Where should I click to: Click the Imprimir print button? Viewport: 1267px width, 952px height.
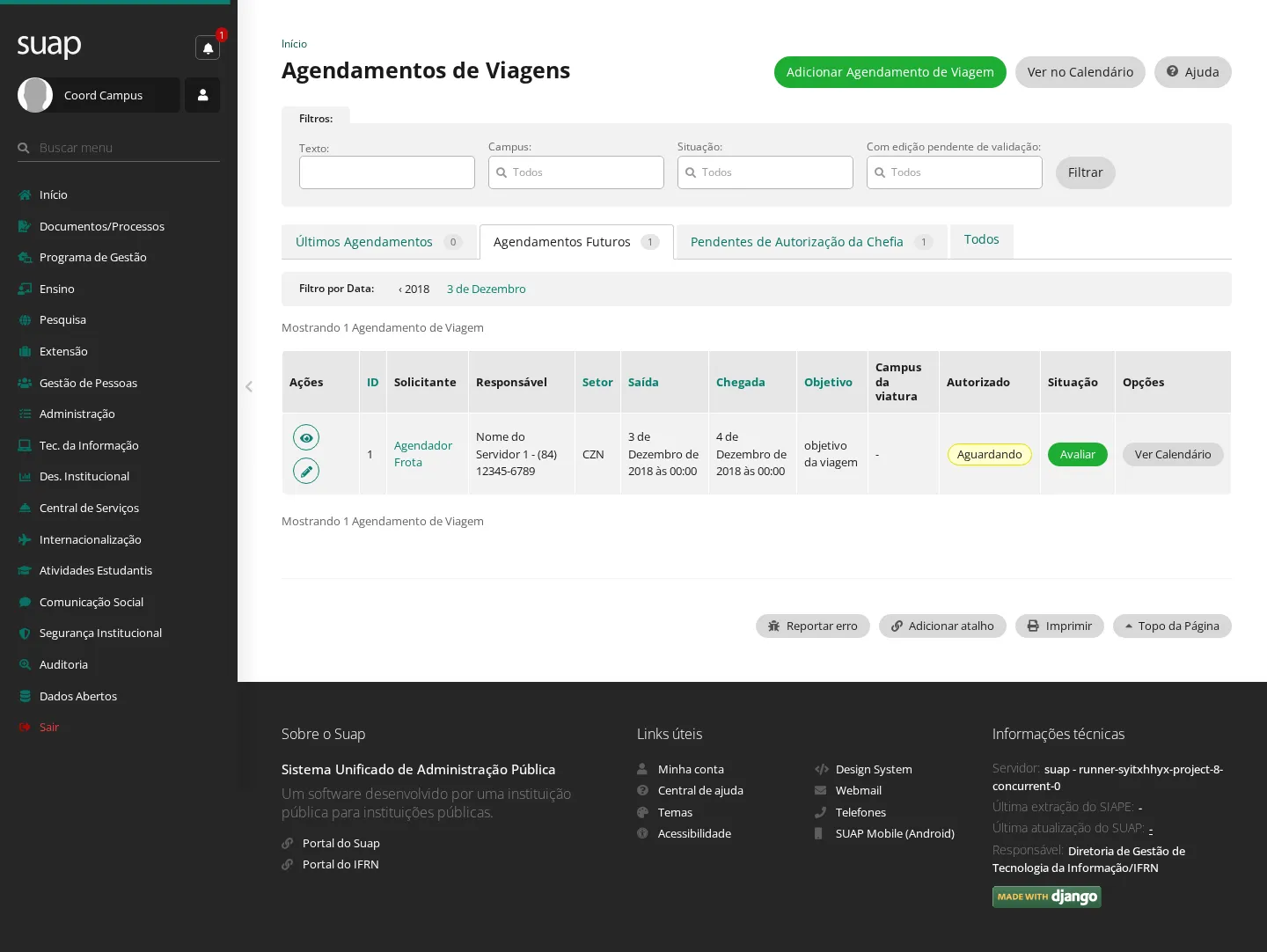pos(1059,626)
